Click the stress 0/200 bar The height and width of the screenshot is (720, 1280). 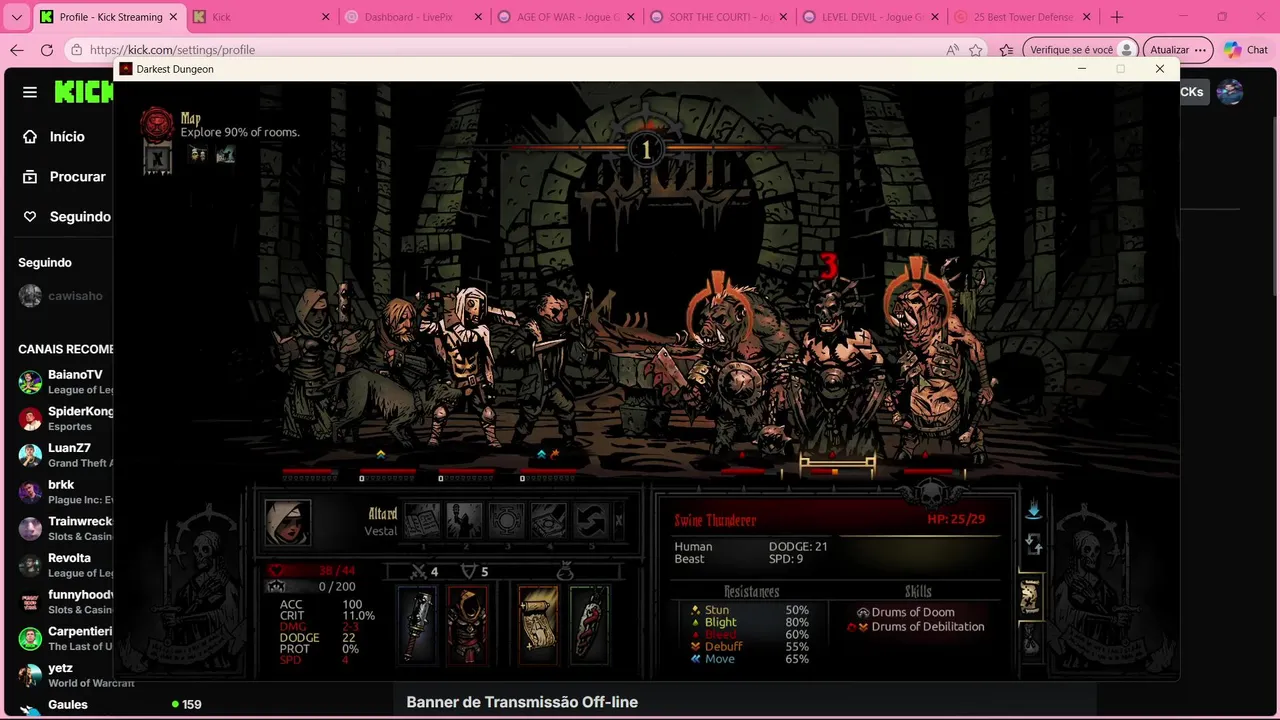click(313, 587)
